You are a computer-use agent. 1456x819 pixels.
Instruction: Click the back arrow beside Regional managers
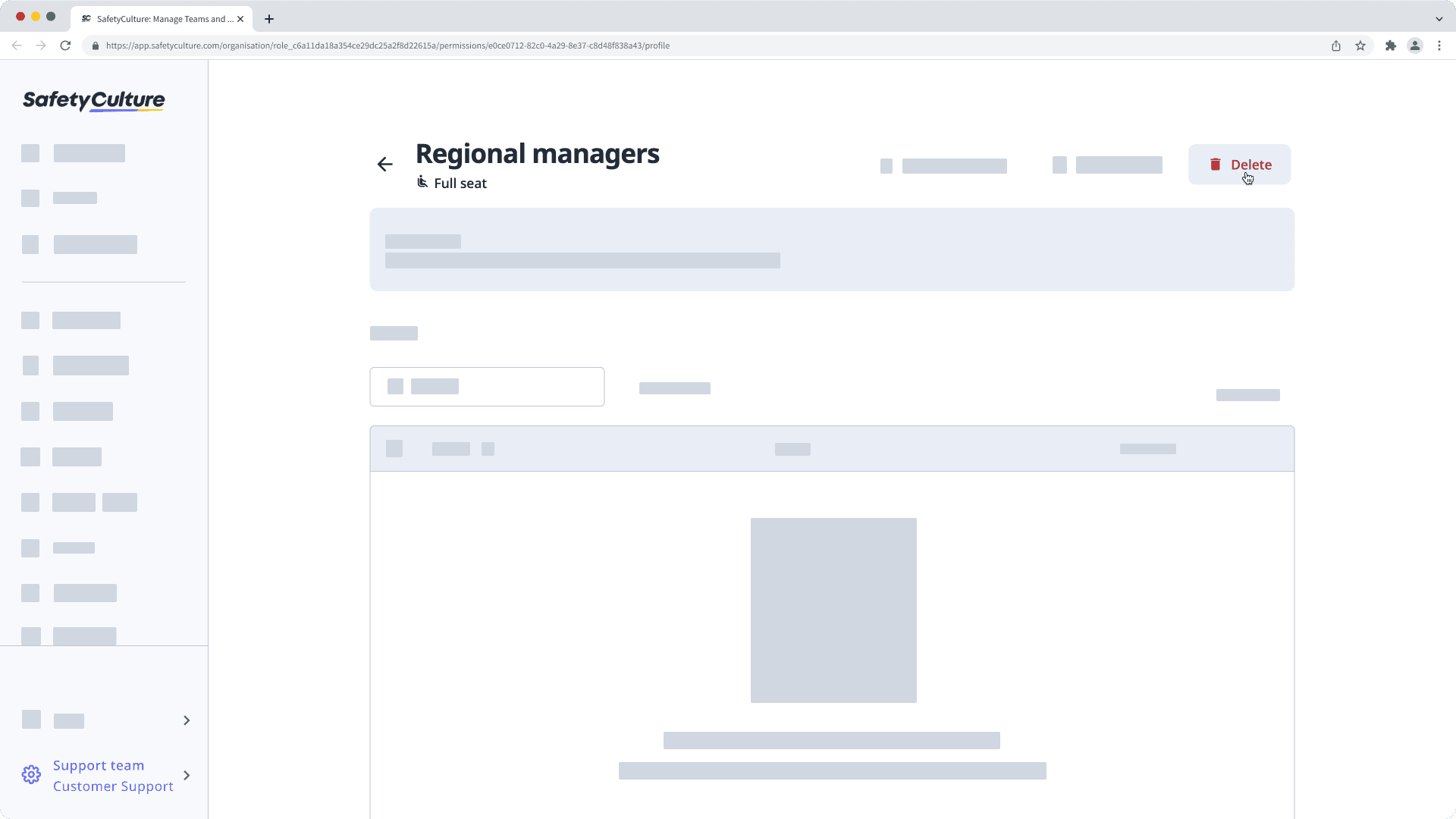(385, 164)
